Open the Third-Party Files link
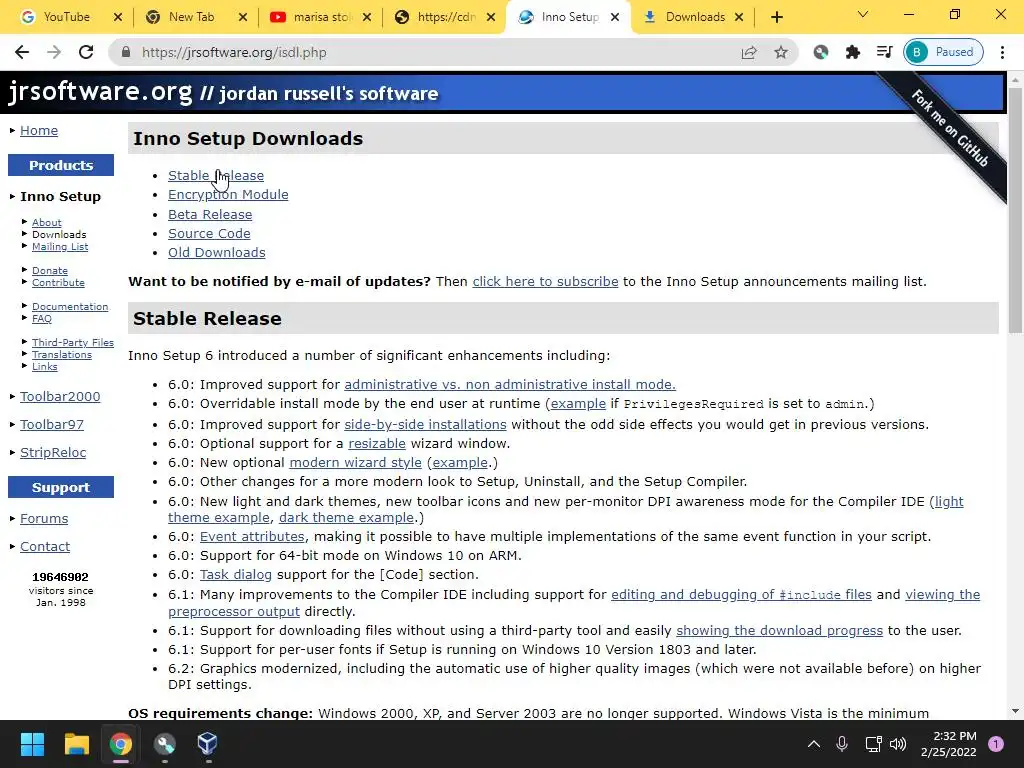This screenshot has width=1024, height=768. coord(72,342)
